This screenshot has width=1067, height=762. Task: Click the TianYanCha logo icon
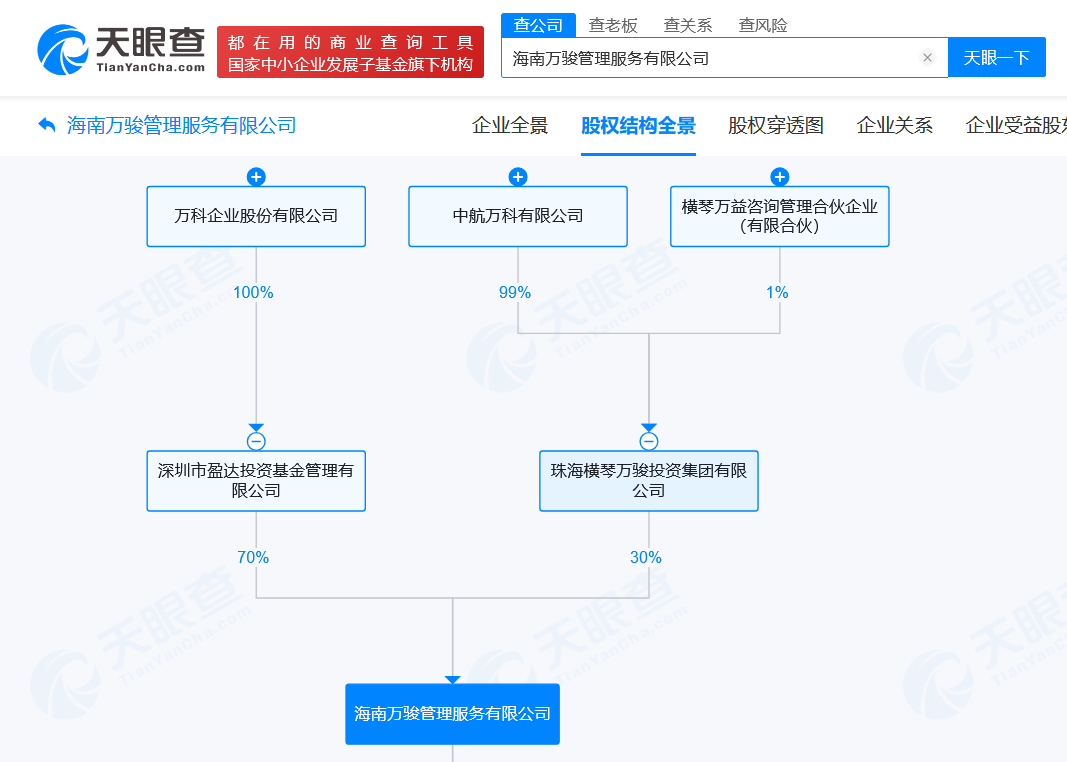tap(60, 47)
